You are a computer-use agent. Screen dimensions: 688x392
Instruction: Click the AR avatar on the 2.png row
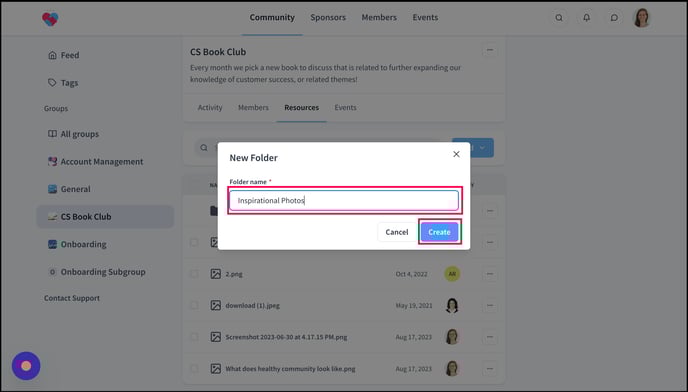452,274
